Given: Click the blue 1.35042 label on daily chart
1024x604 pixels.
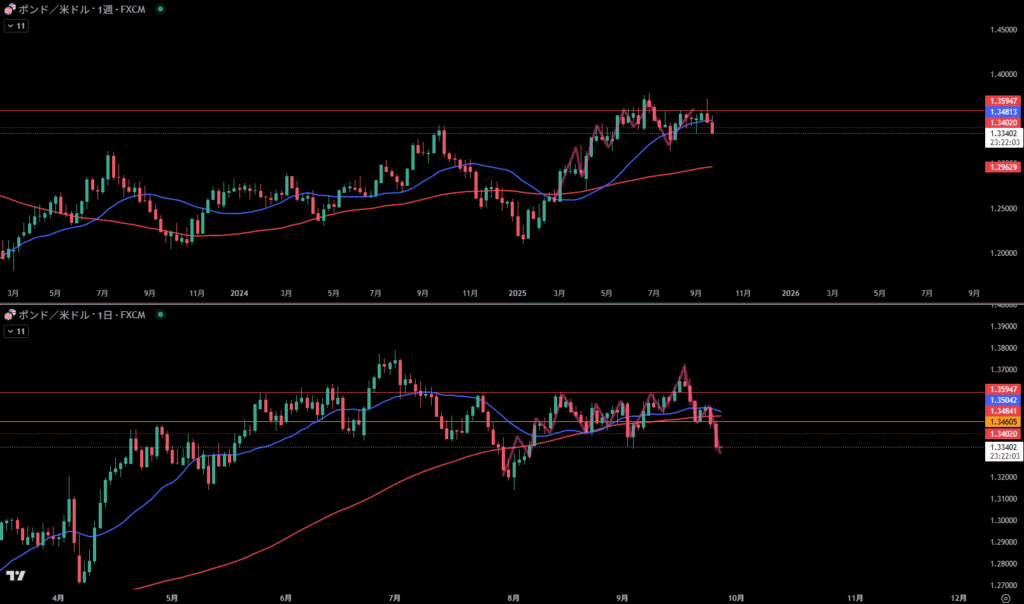Looking at the screenshot, I should (1003, 400).
